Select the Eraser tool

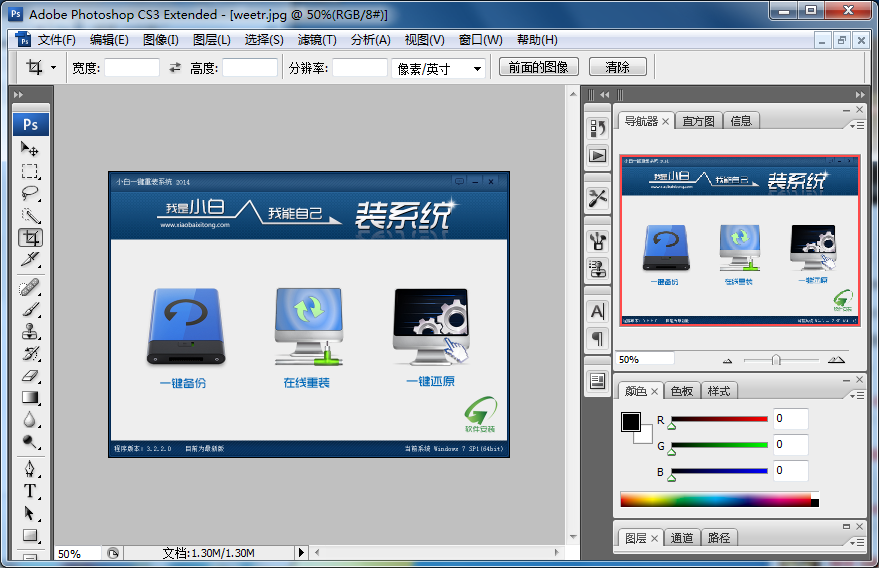click(x=30, y=376)
